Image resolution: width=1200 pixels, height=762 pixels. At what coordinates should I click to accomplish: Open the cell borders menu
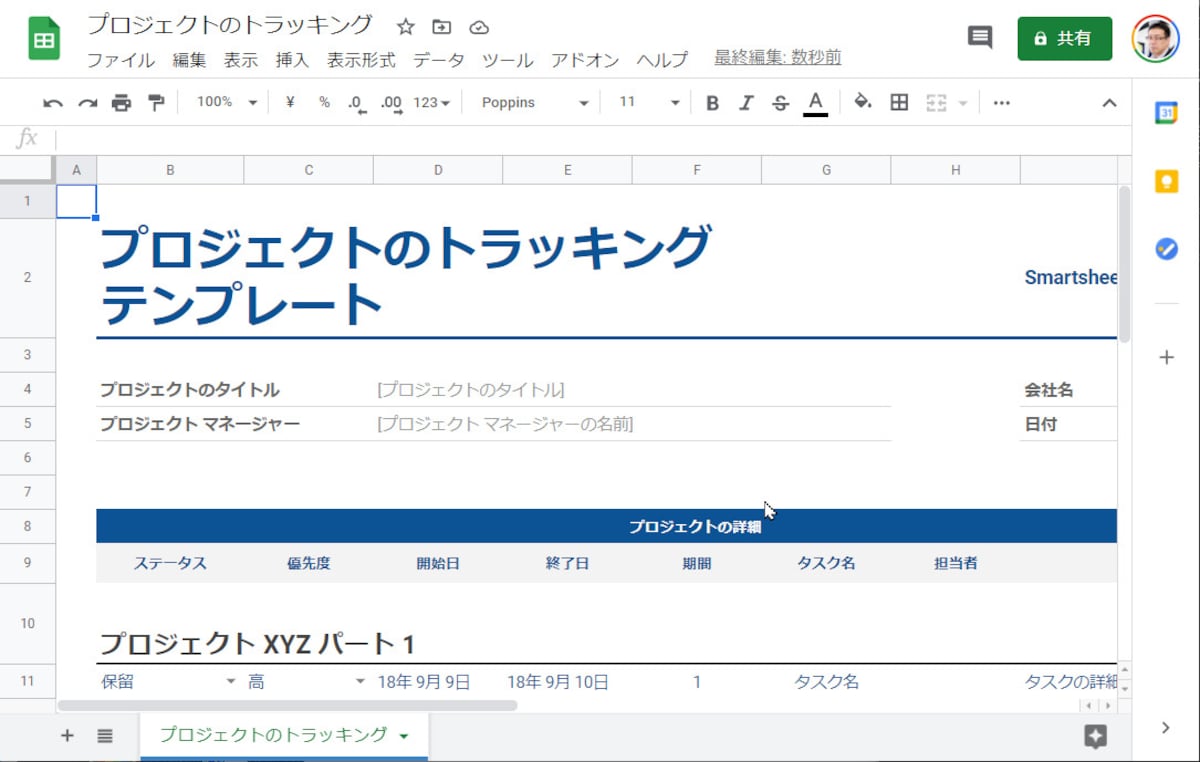(x=899, y=102)
